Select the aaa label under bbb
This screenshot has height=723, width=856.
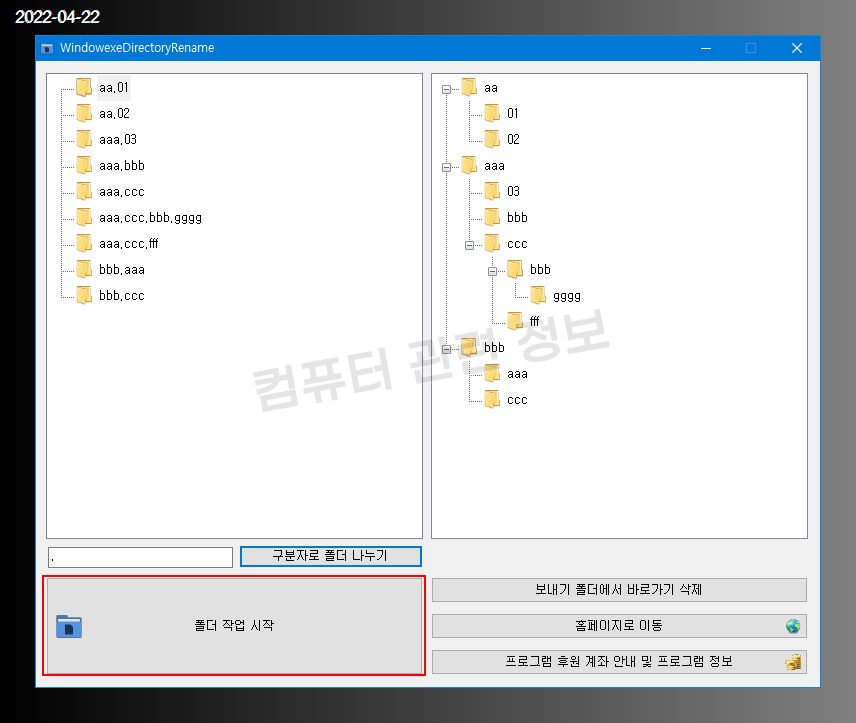[517, 374]
